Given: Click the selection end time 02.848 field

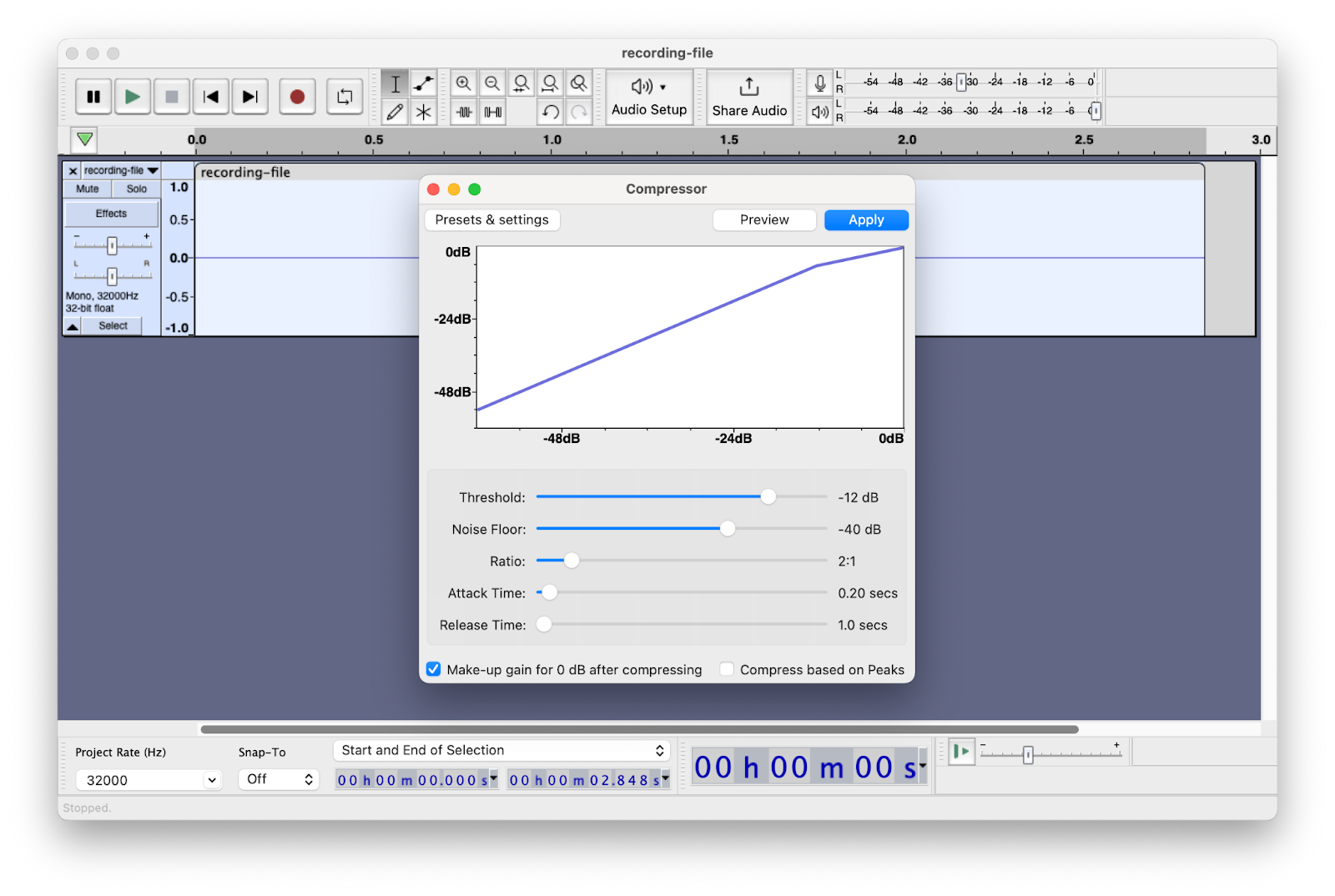Looking at the screenshot, I should click(589, 780).
